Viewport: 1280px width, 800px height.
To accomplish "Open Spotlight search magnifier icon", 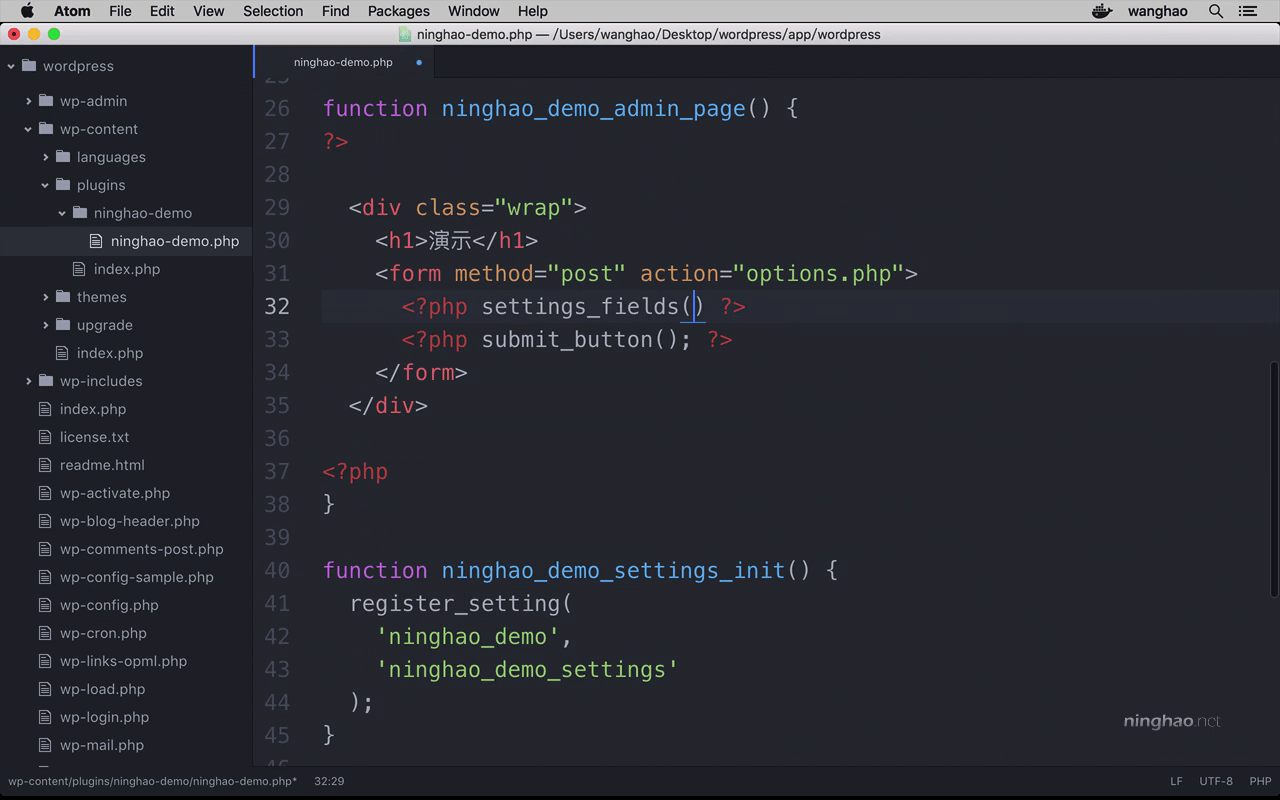I will [x=1216, y=11].
